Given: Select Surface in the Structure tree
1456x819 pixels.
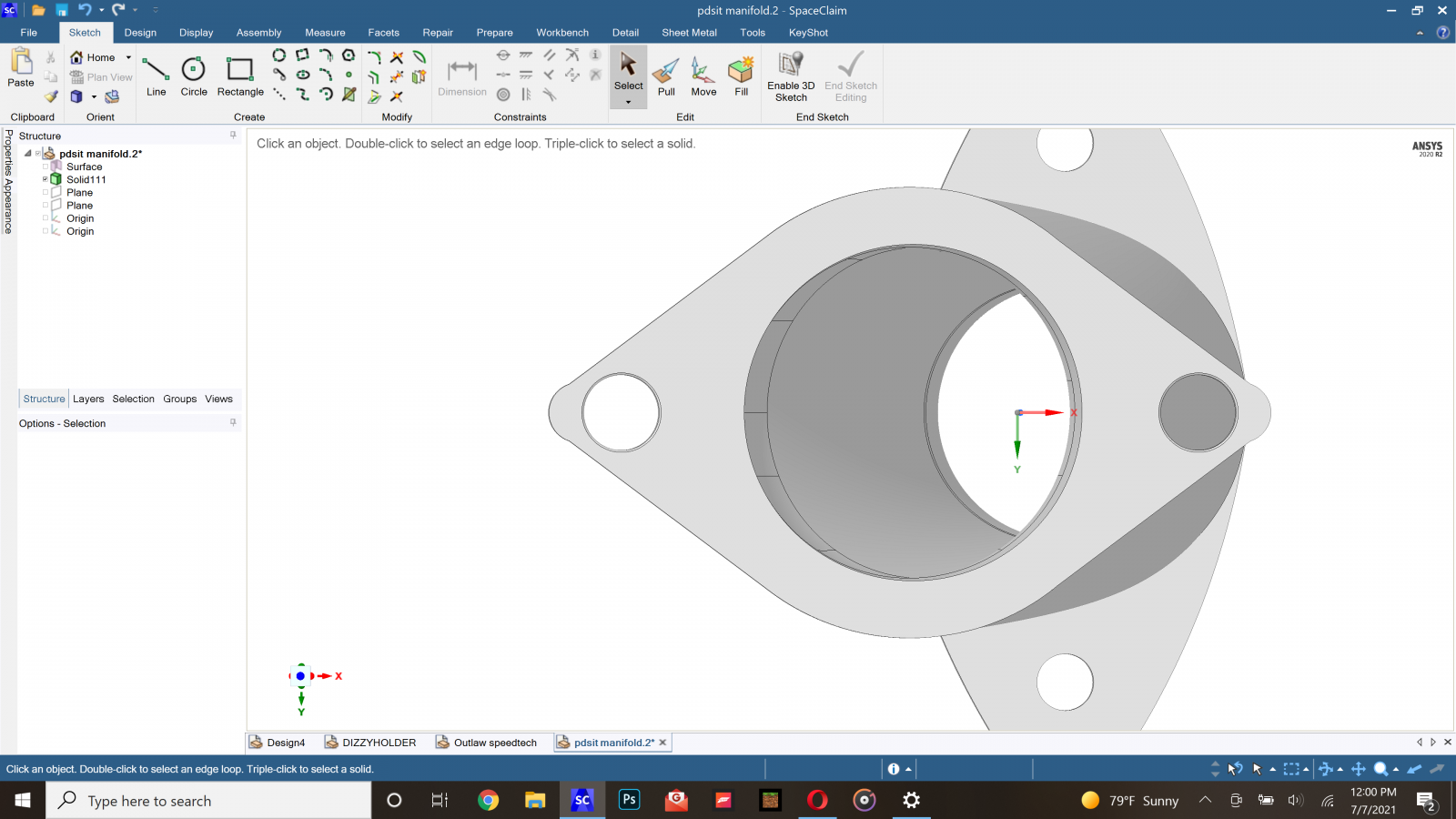Looking at the screenshot, I should tap(84, 167).
